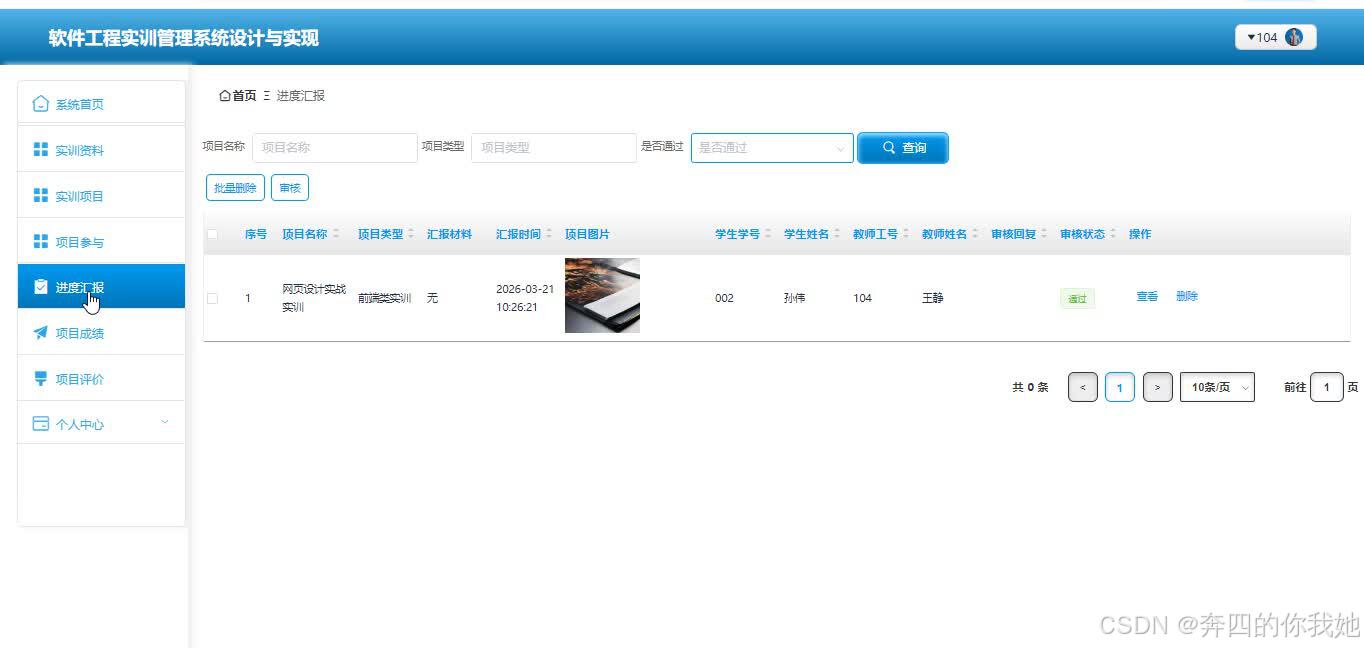The height and width of the screenshot is (648, 1364).
Task: Sort rows by 学生学号 sort arrows
Action: point(768,234)
